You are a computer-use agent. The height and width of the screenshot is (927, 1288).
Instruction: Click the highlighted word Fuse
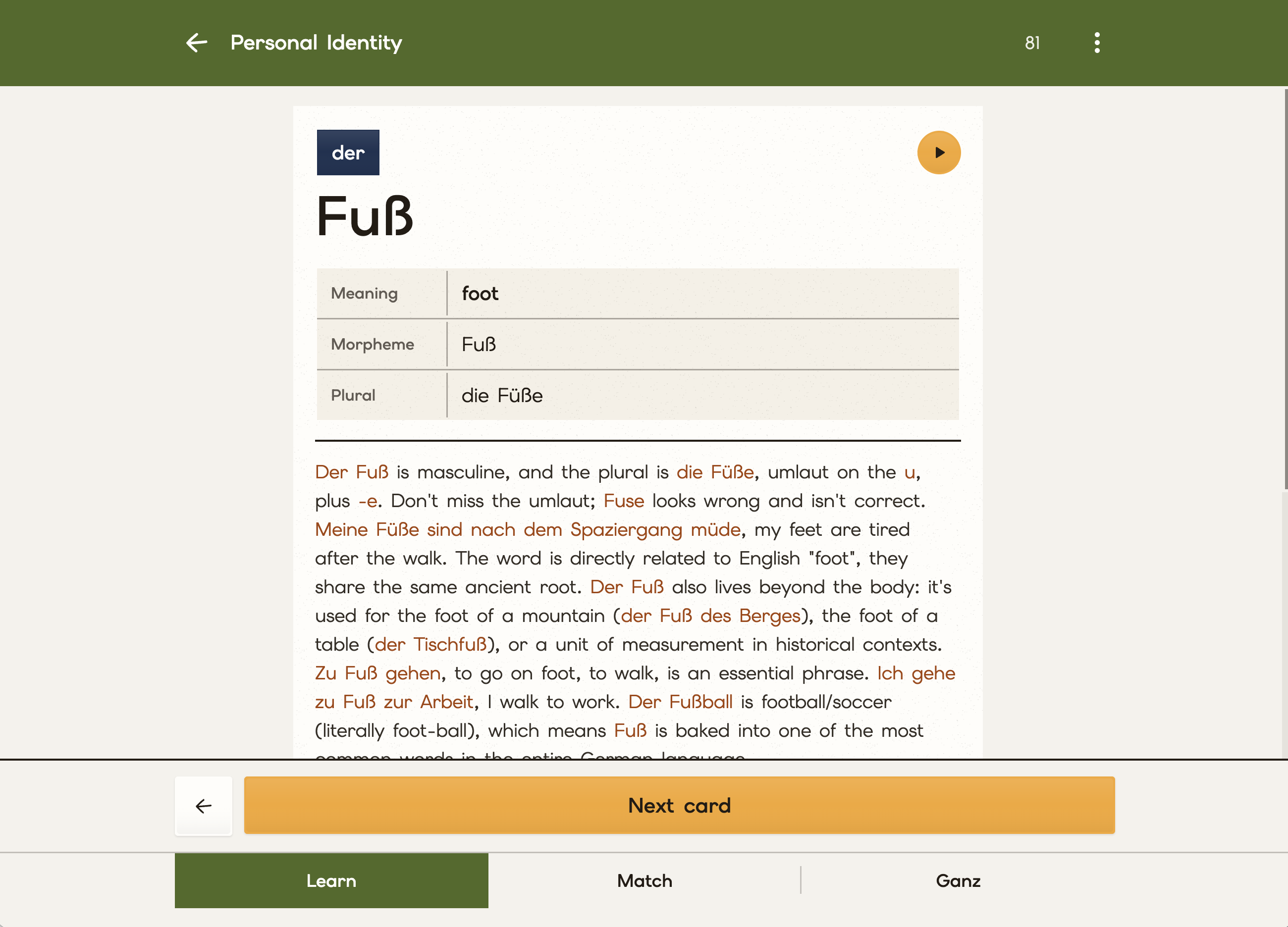click(x=624, y=501)
